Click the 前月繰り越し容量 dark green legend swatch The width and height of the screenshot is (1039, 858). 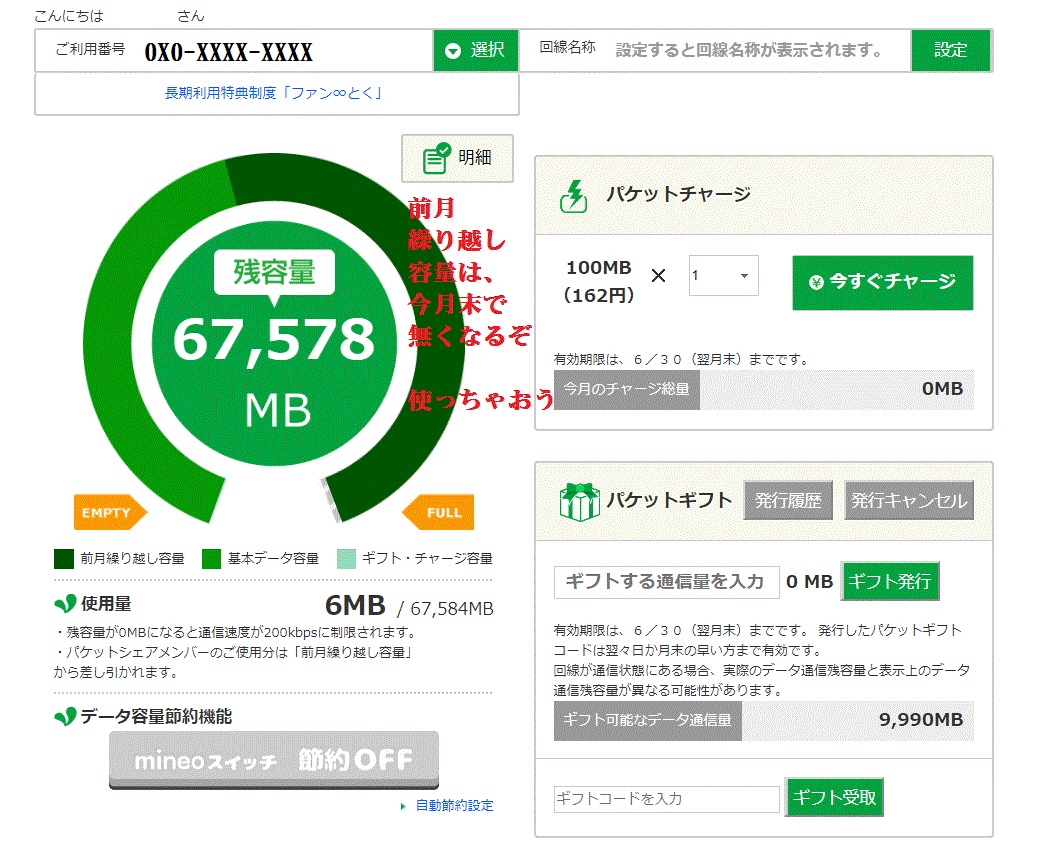[64, 558]
